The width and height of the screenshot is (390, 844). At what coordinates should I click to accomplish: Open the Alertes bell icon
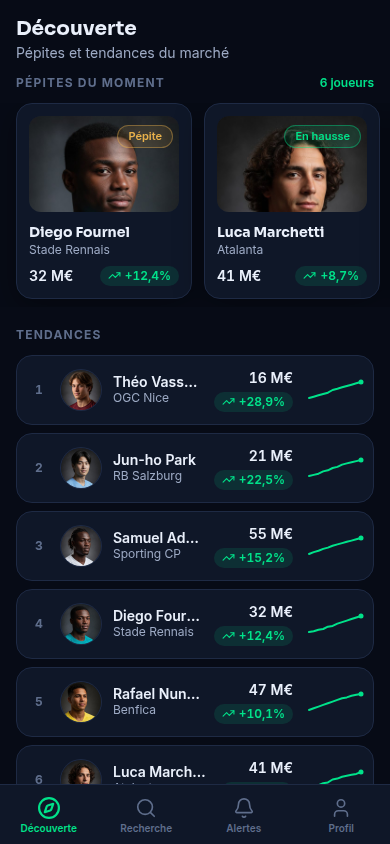point(244,808)
